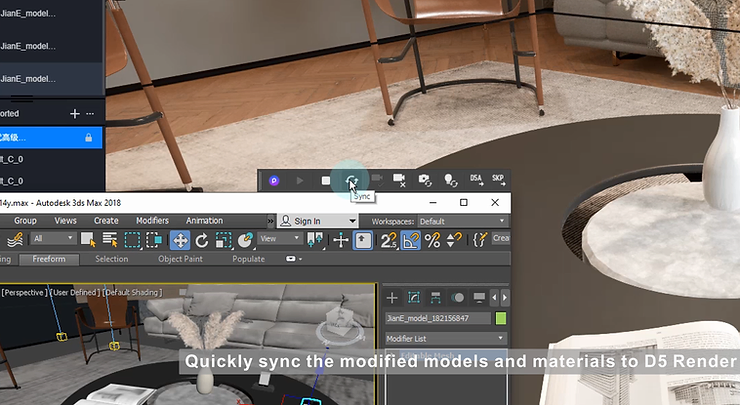Toggle Window/Crossing selection mode
The width and height of the screenshot is (740, 405).
click(x=154, y=240)
